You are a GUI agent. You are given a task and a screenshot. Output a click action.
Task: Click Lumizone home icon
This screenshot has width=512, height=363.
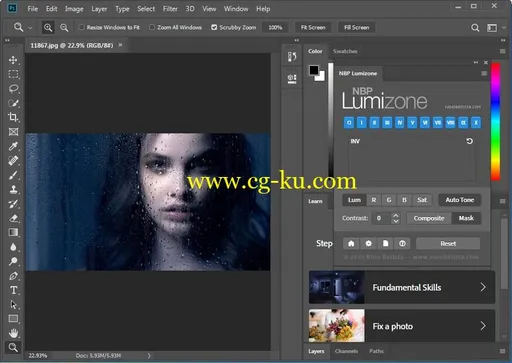[351, 244]
